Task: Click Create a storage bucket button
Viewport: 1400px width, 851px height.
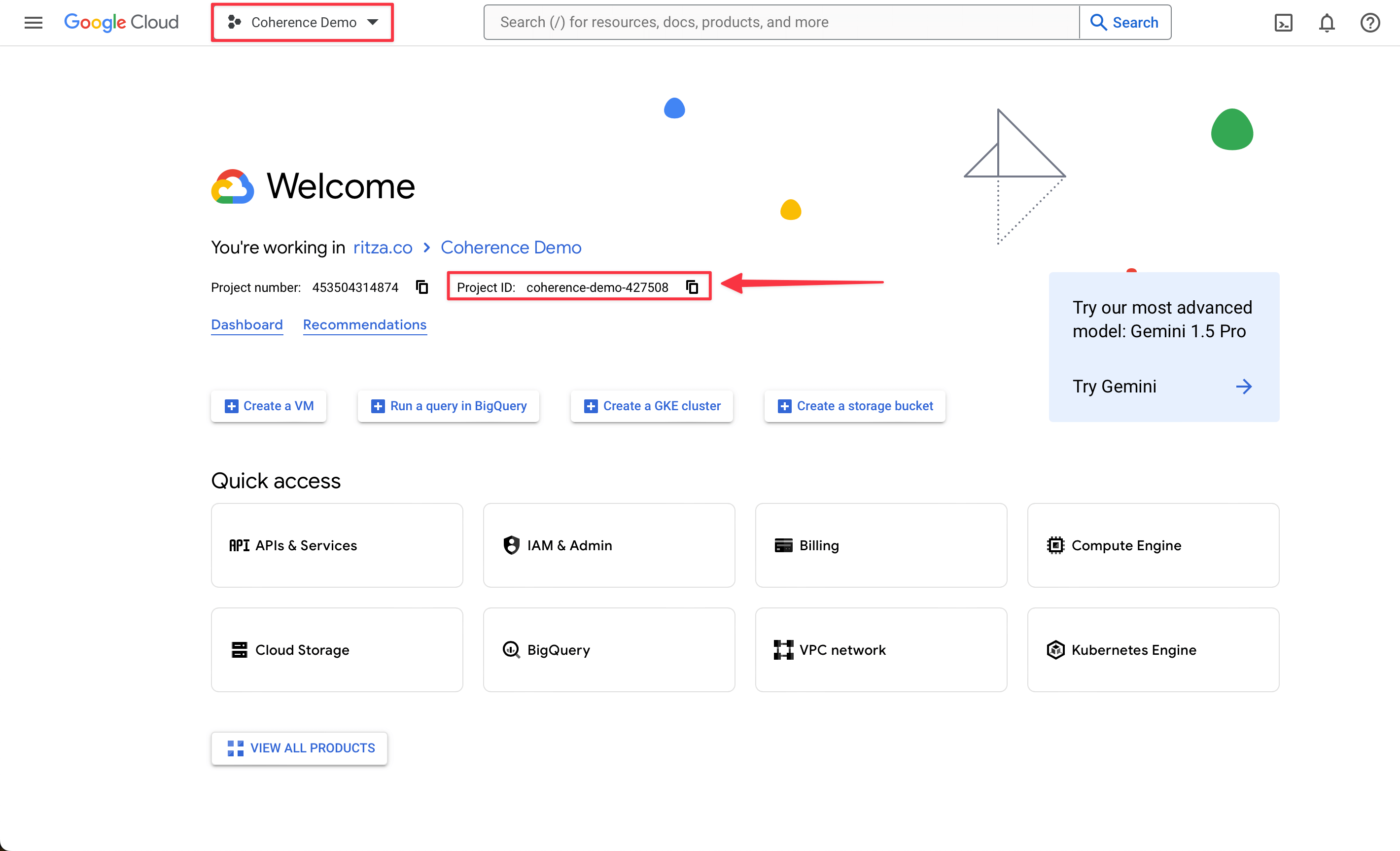Action: tap(855, 406)
